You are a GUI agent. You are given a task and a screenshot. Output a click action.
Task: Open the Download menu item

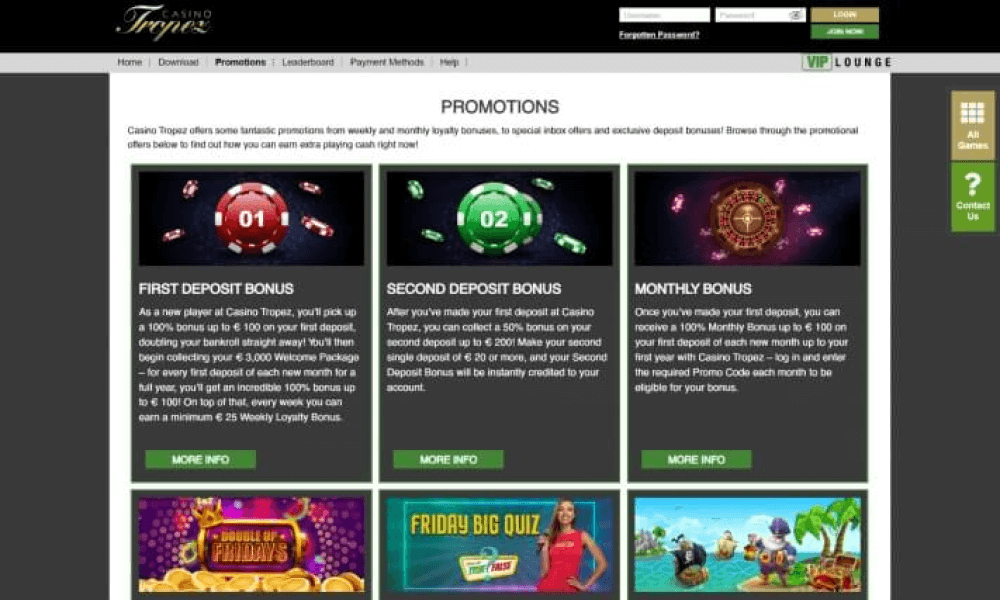(x=178, y=62)
